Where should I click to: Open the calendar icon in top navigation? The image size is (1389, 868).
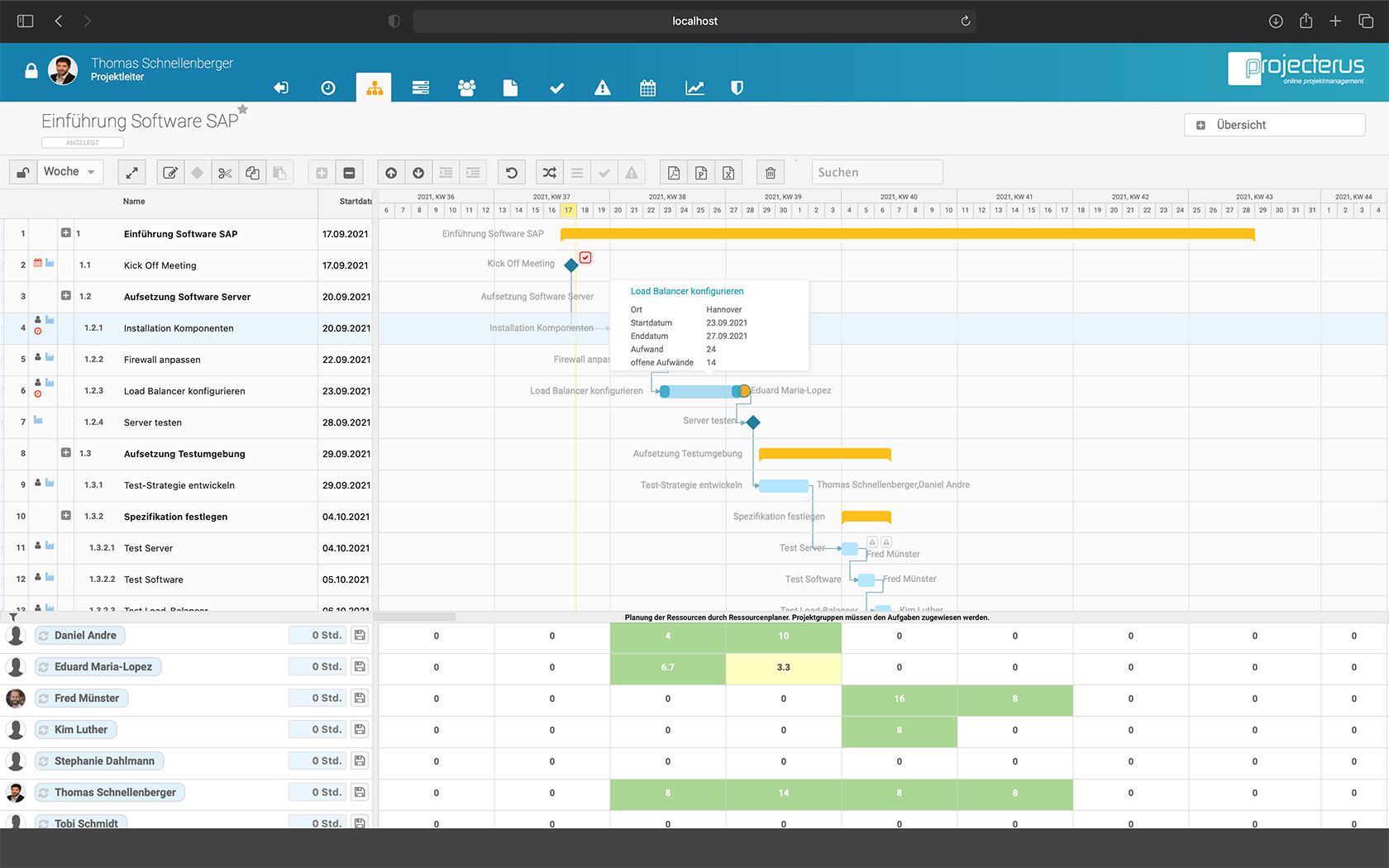(647, 87)
